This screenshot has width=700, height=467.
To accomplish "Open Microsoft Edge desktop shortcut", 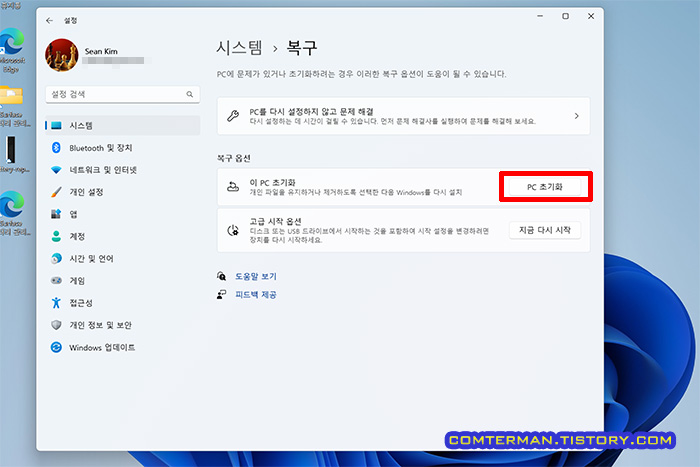I will click(x=12, y=50).
